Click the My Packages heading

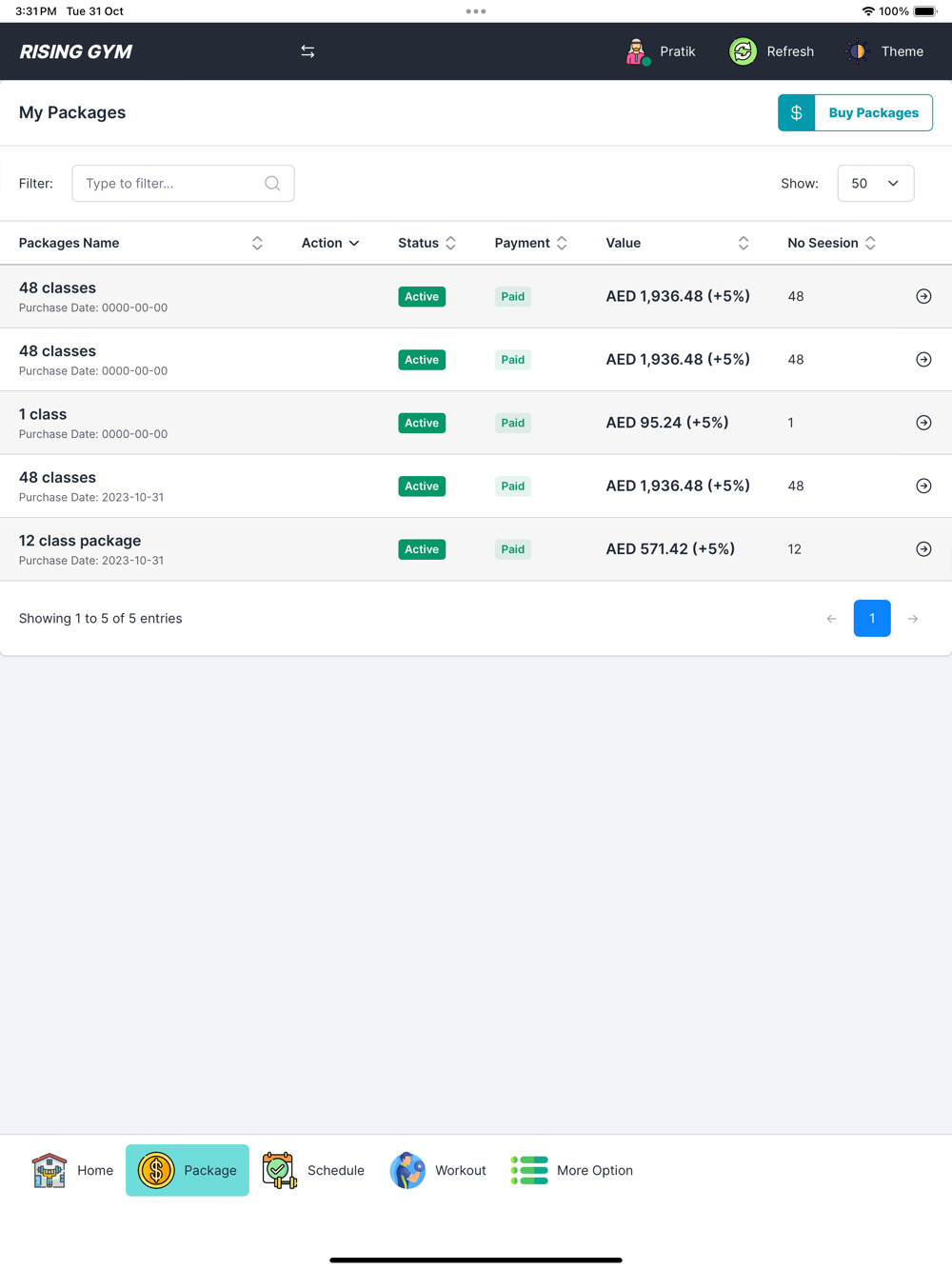(72, 112)
